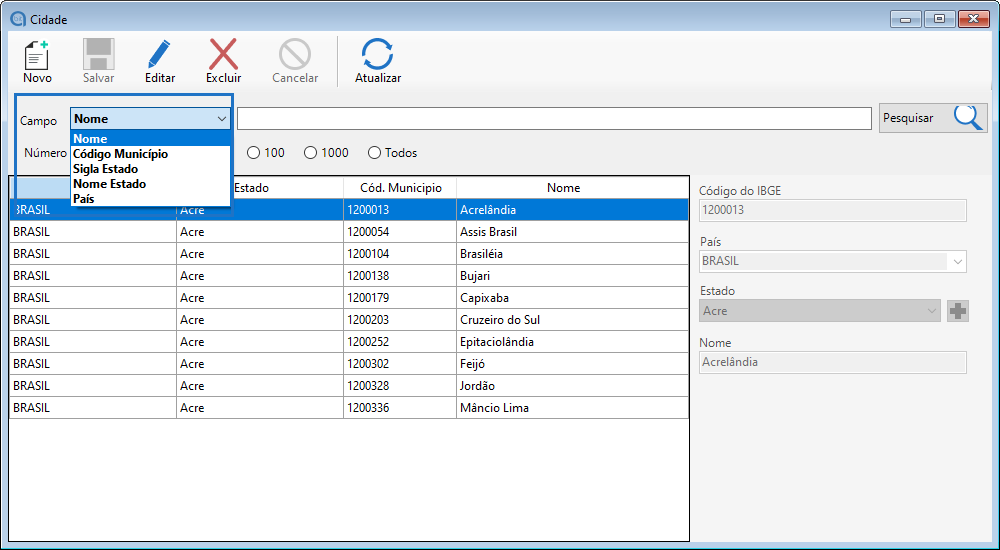This screenshot has height=550, width=1000.
Task: Click the plus icon beside Estado
Action: 958,311
